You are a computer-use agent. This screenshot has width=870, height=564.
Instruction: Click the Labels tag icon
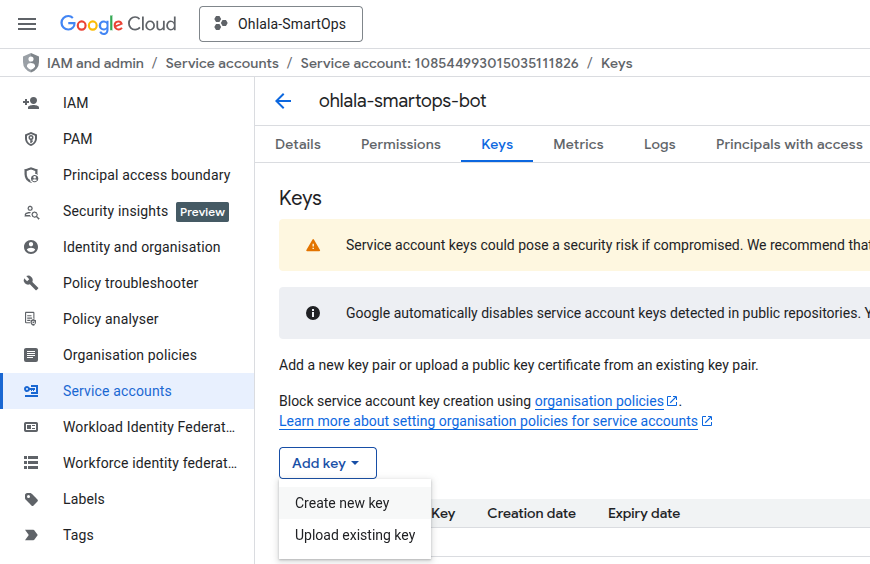pos(31,499)
